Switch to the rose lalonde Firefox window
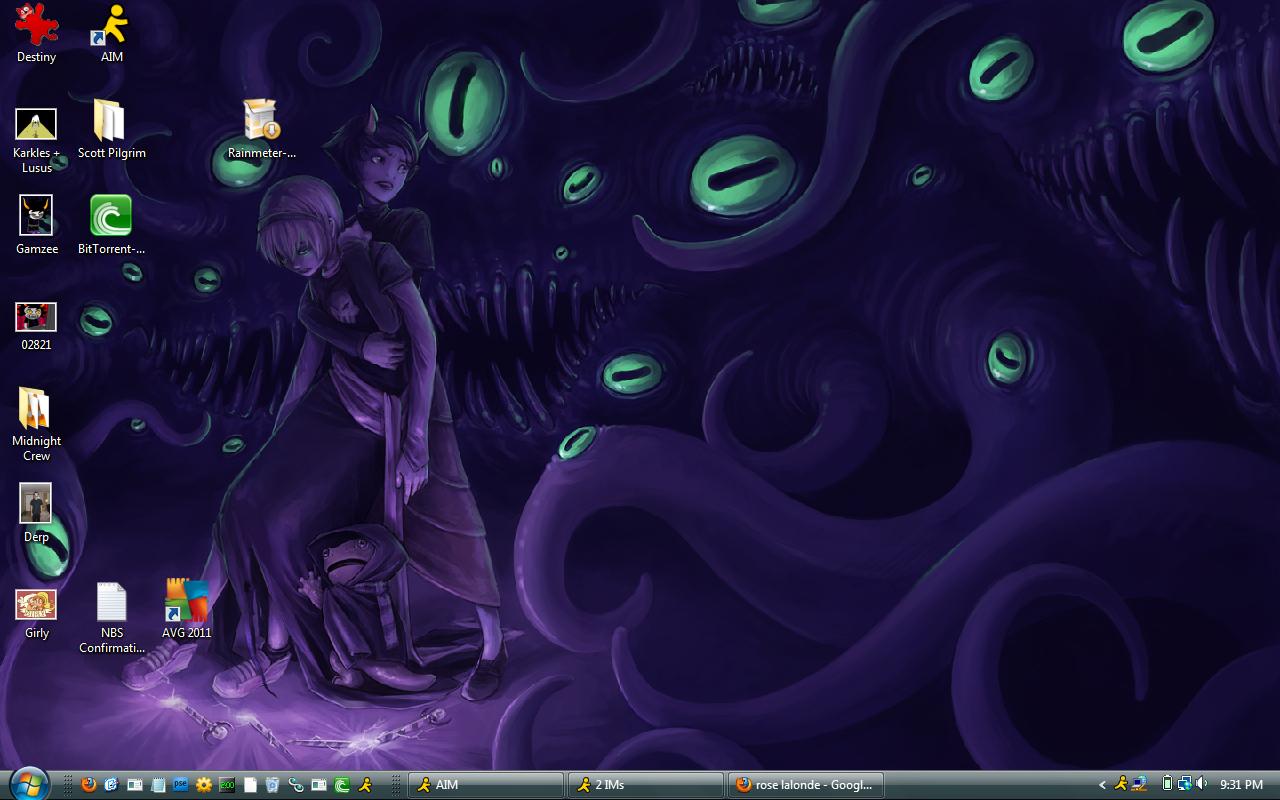The image size is (1280, 800). [805, 785]
